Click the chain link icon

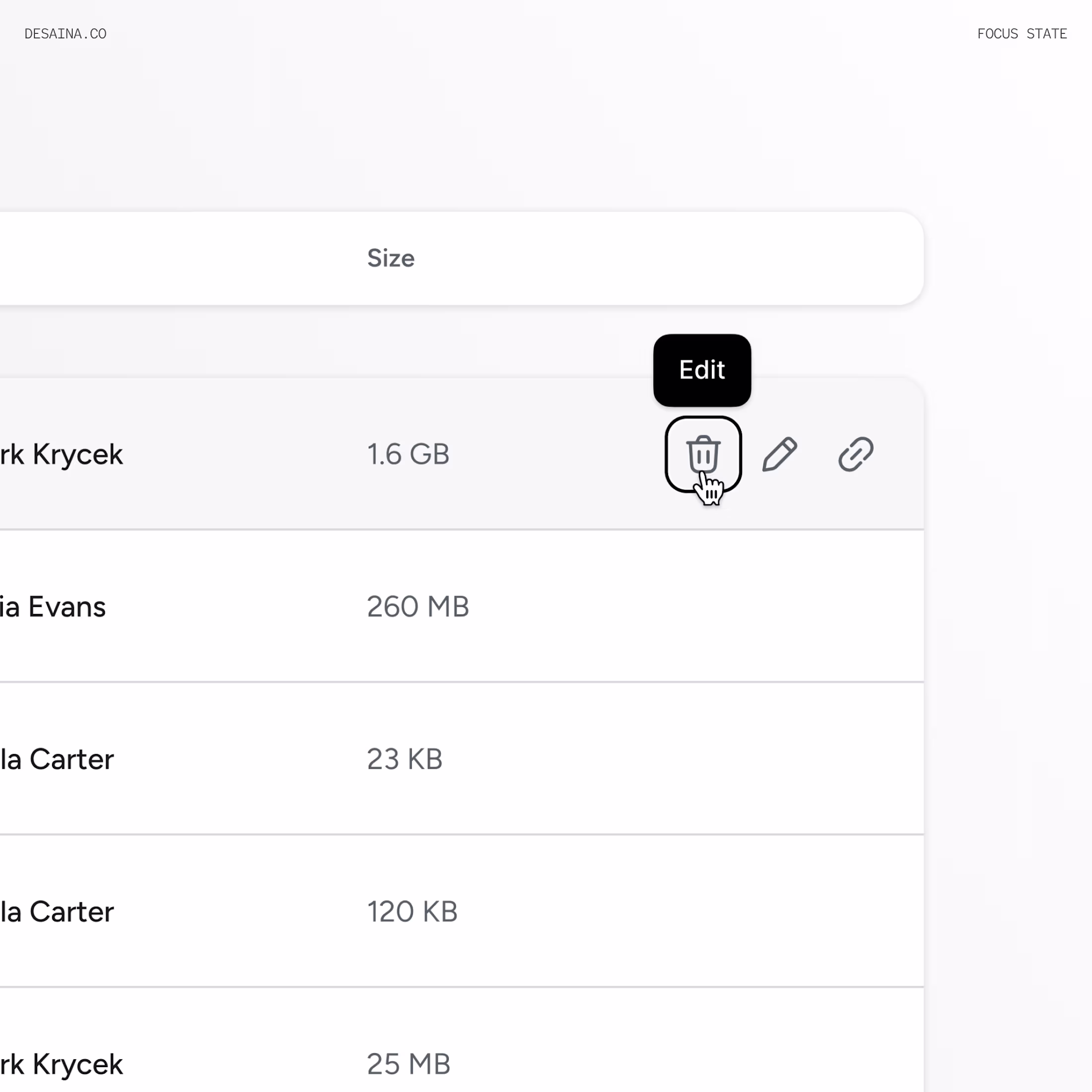click(x=856, y=454)
